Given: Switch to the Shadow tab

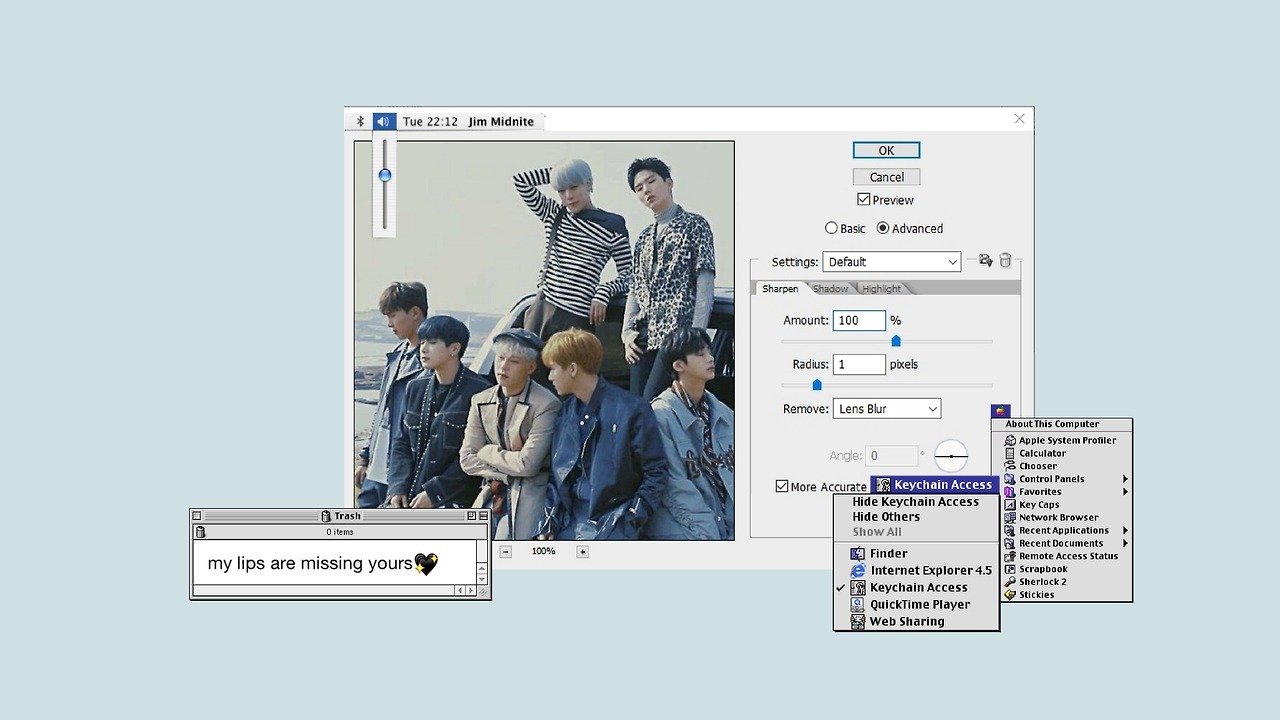Looking at the screenshot, I should (x=830, y=289).
